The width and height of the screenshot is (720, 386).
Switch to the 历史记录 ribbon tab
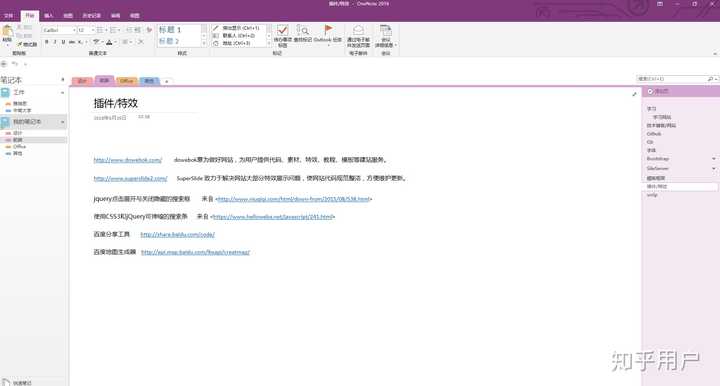point(91,16)
